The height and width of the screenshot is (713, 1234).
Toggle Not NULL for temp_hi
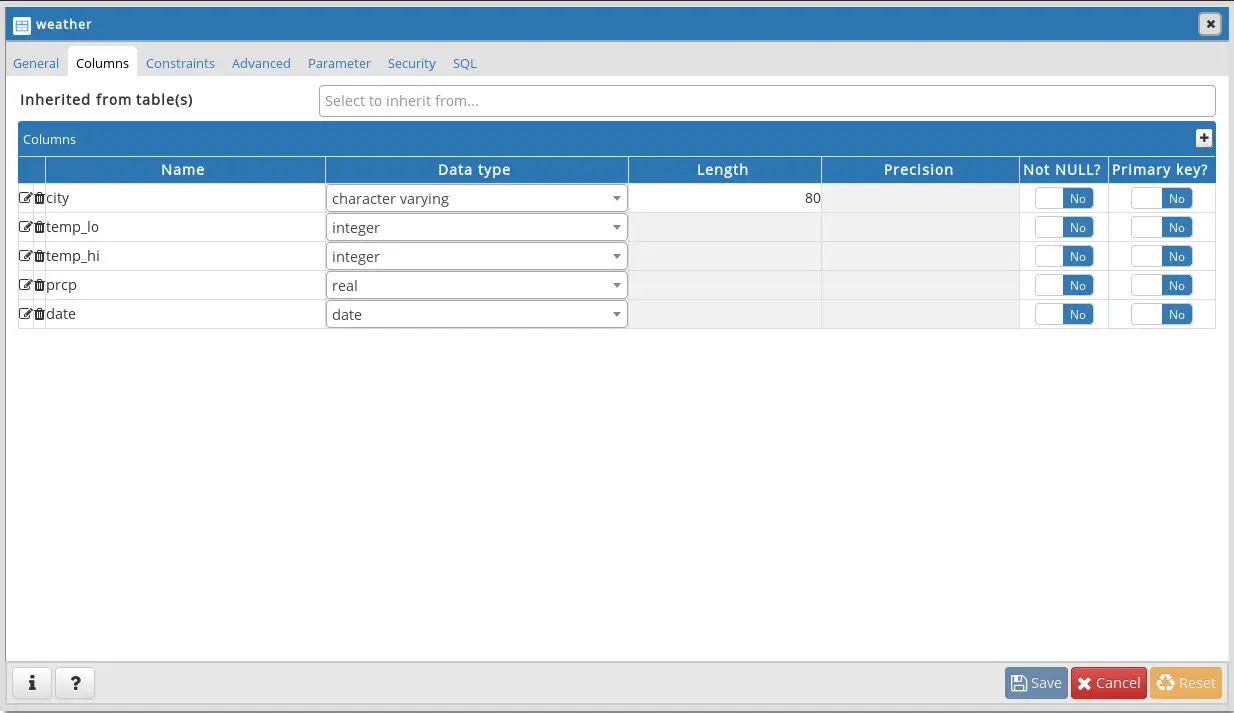click(x=1064, y=256)
